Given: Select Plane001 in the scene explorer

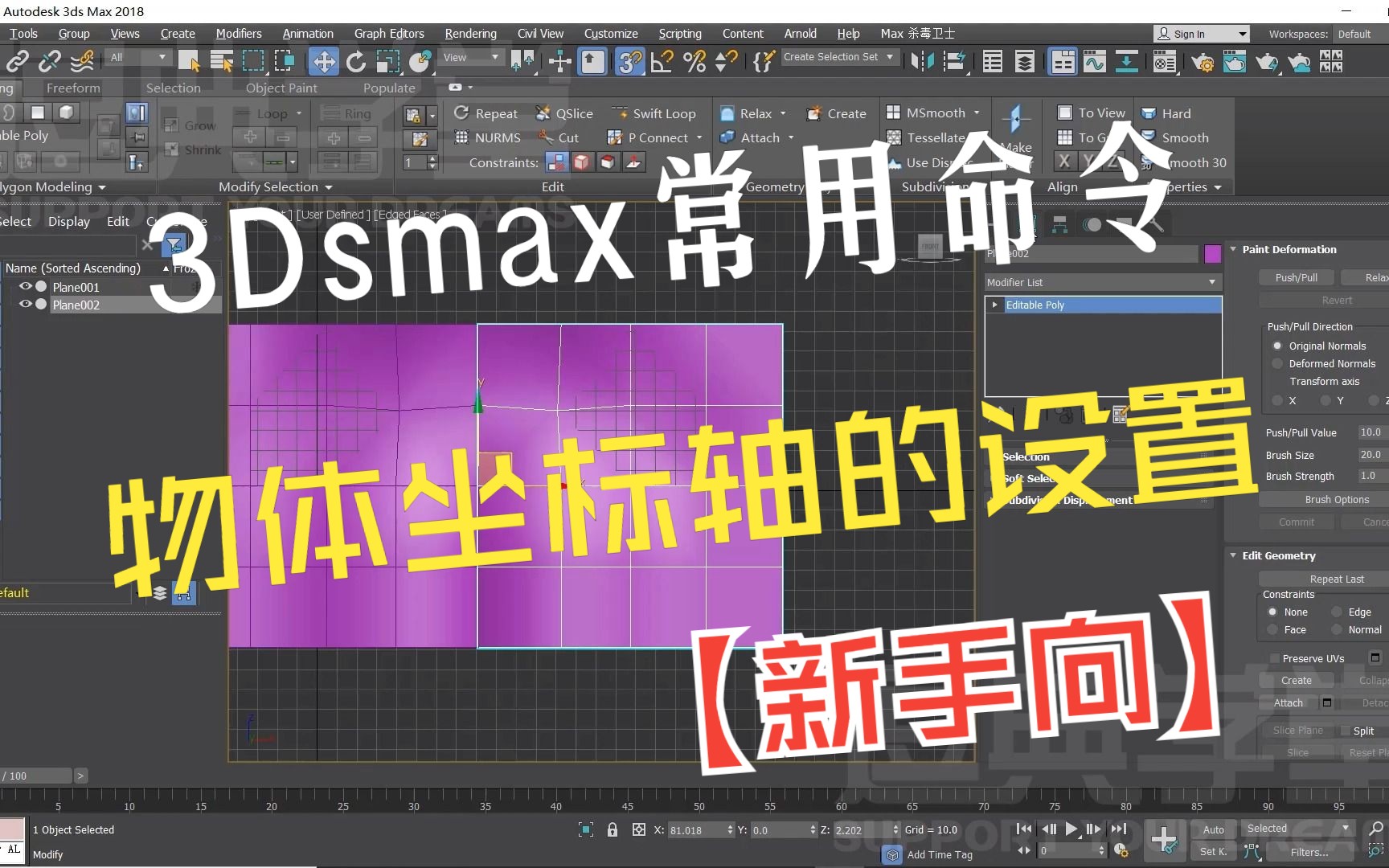Looking at the screenshot, I should click(x=76, y=287).
